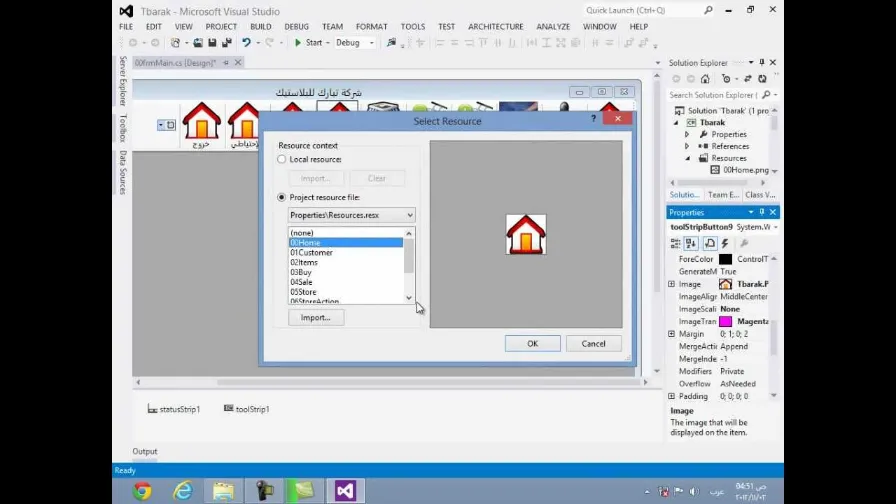896x504 pixels.
Task: Open the FORMAT menu
Action: (x=371, y=26)
